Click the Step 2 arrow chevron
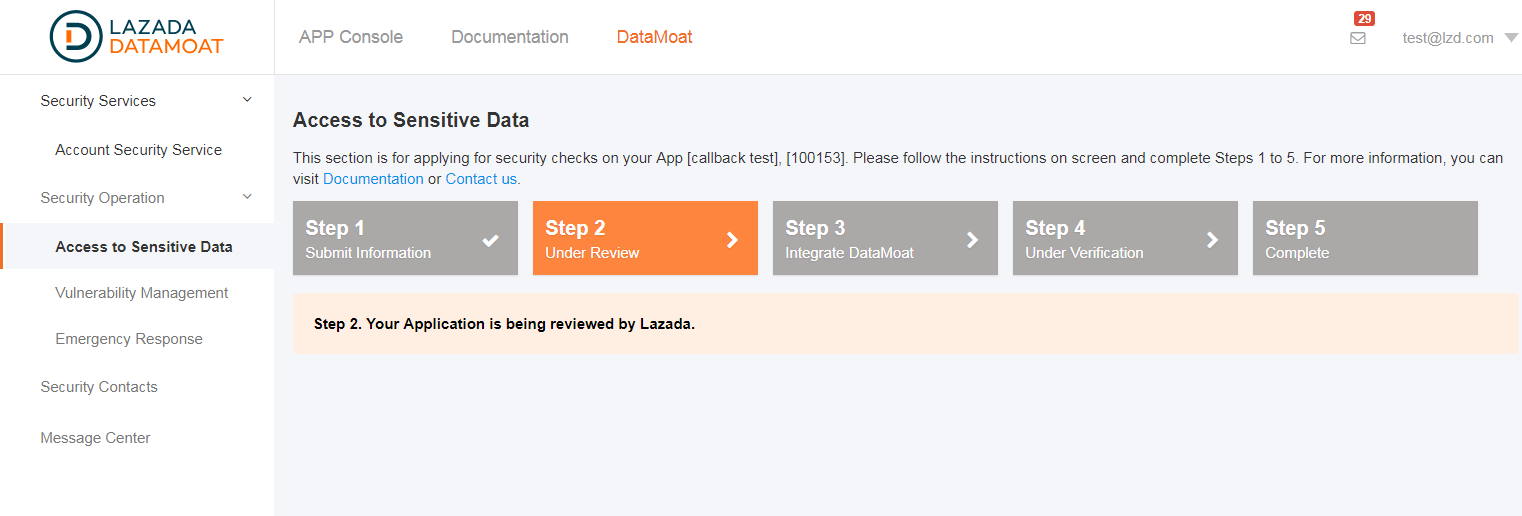 pyautogui.click(x=732, y=240)
